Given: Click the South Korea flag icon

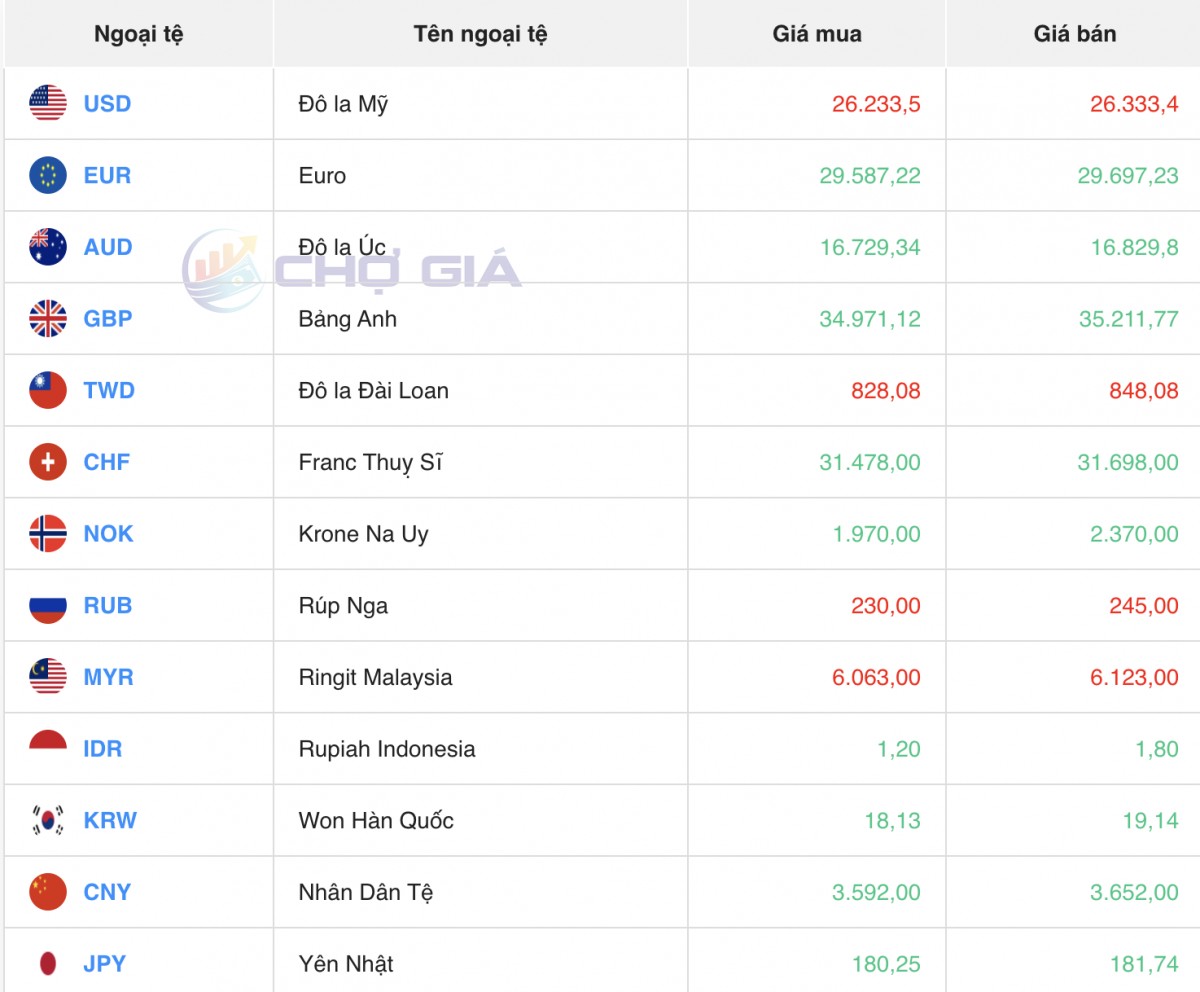Looking at the screenshot, I should 48,821.
